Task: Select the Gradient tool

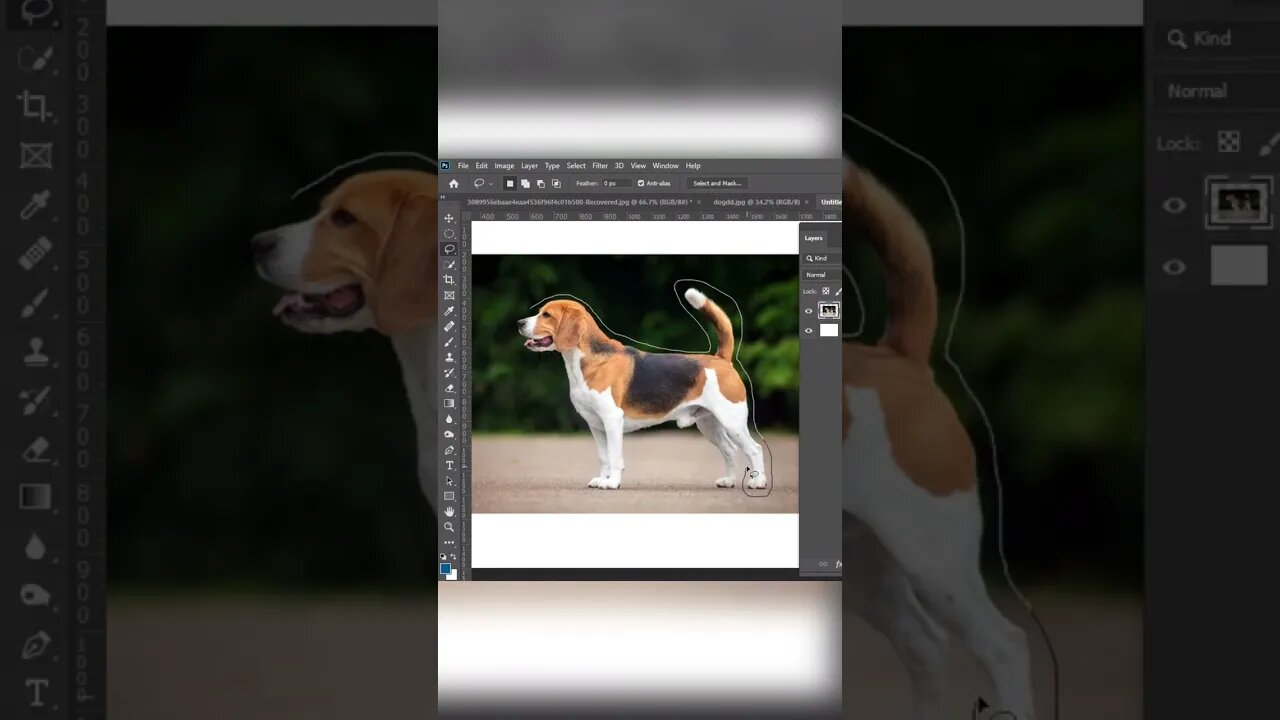Action: click(x=449, y=403)
